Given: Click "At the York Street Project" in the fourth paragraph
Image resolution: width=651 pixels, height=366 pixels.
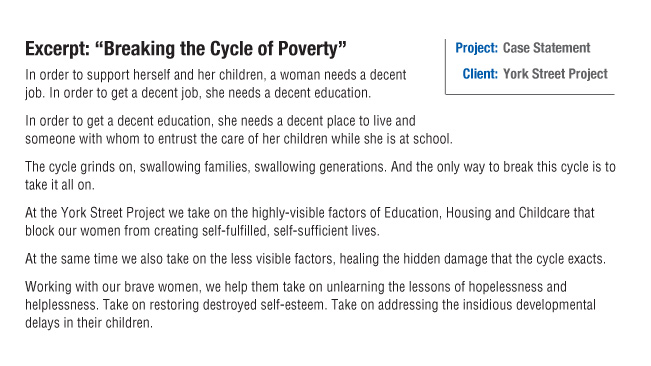Looking at the screenshot, I should [x=95, y=213].
